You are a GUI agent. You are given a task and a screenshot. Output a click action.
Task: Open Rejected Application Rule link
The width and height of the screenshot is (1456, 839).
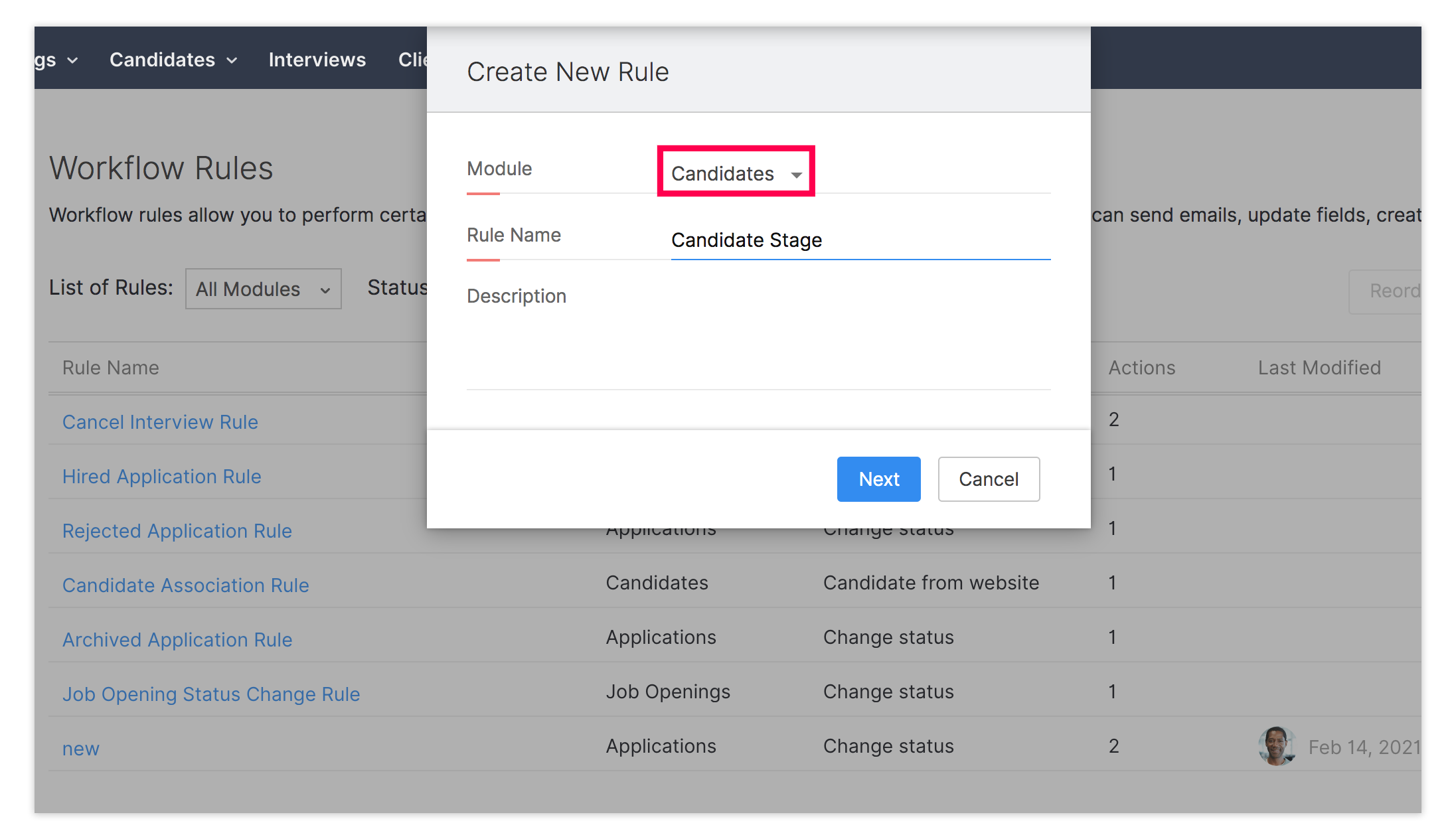click(177, 531)
